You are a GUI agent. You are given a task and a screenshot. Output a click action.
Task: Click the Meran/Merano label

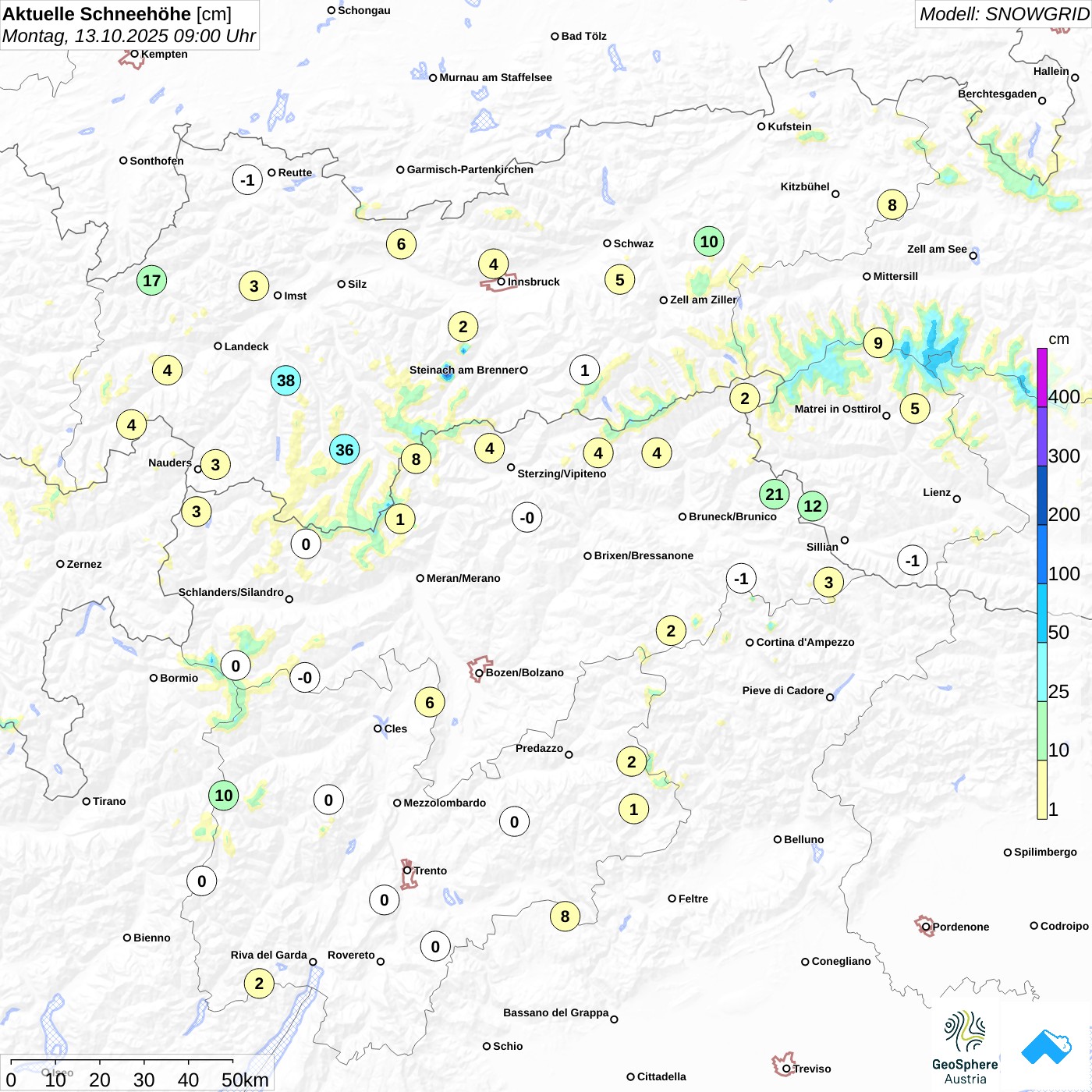(x=463, y=578)
